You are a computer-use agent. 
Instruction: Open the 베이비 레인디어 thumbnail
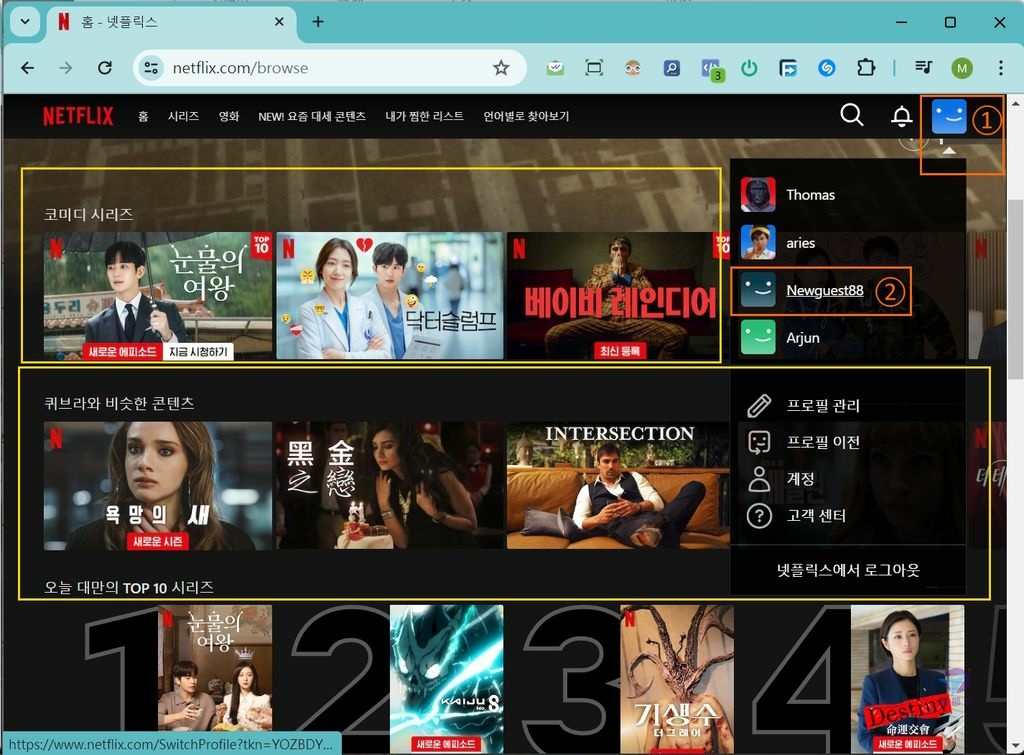tap(618, 295)
